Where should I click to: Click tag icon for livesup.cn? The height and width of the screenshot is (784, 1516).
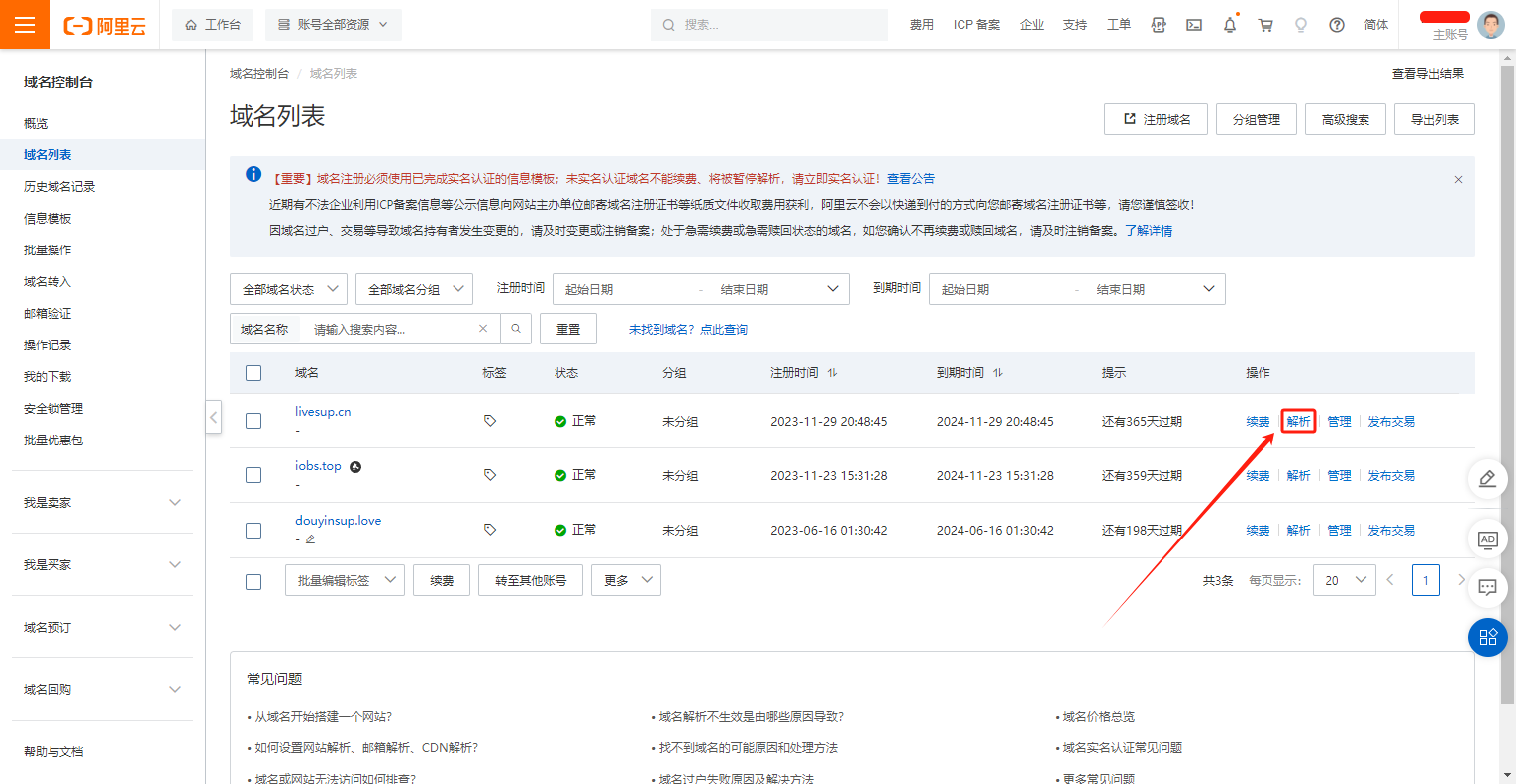(490, 421)
